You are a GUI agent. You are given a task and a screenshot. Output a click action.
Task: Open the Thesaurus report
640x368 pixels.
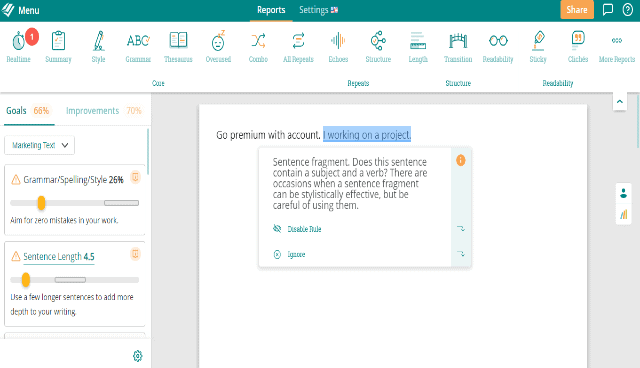click(x=178, y=46)
